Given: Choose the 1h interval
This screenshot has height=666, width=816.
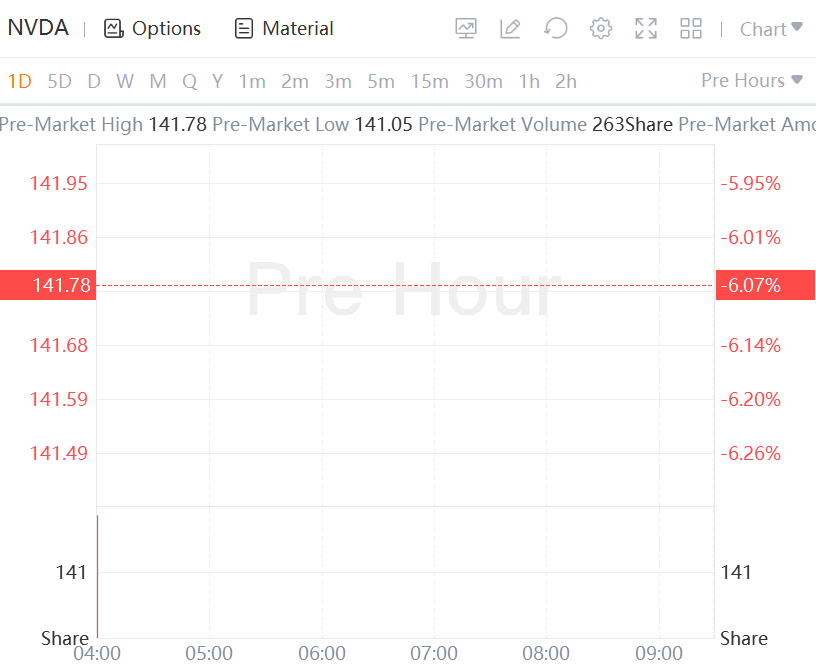Looking at the screenshot, I should (529, 81).
